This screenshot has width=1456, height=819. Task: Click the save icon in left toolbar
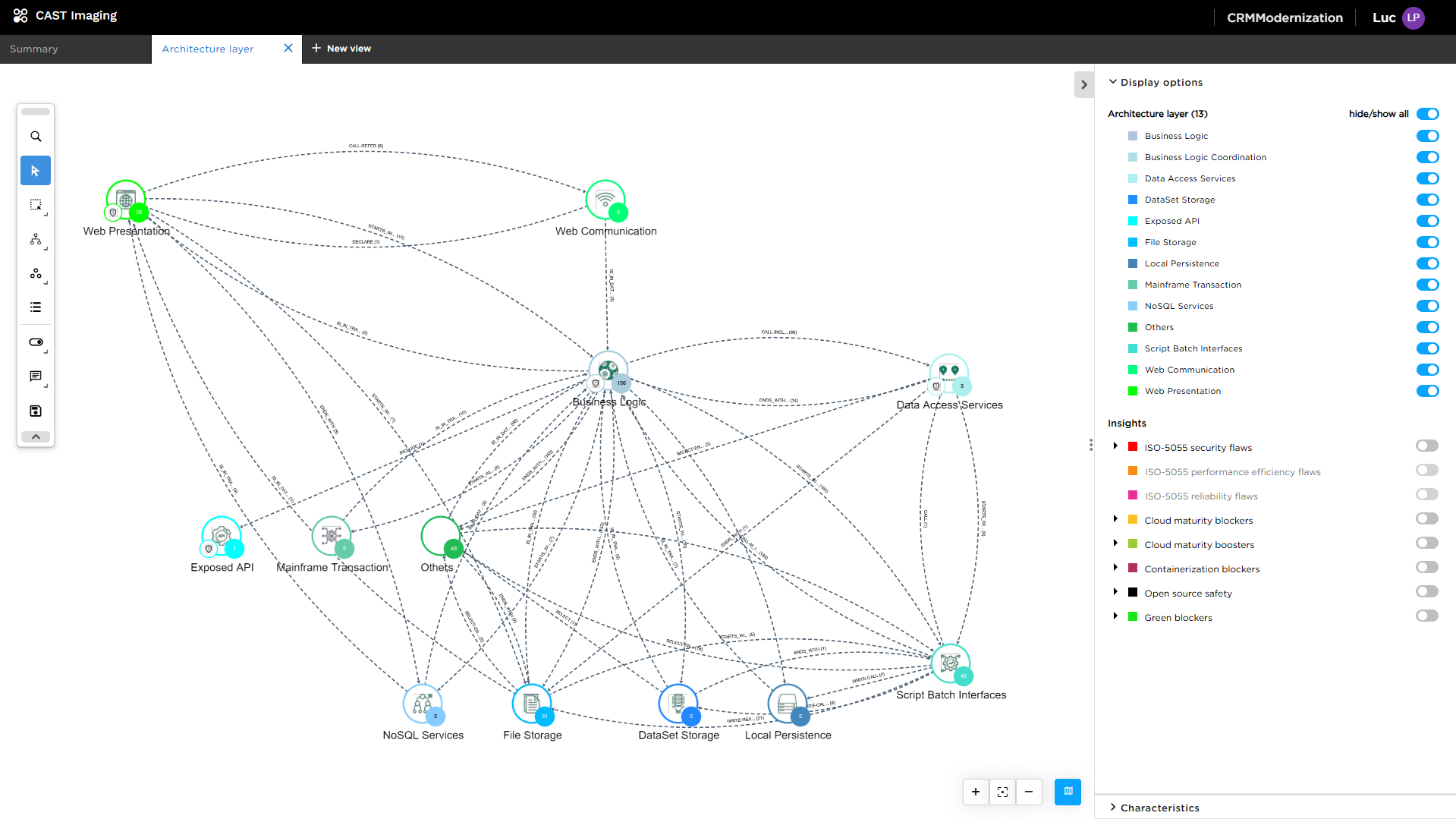point(36,411)
